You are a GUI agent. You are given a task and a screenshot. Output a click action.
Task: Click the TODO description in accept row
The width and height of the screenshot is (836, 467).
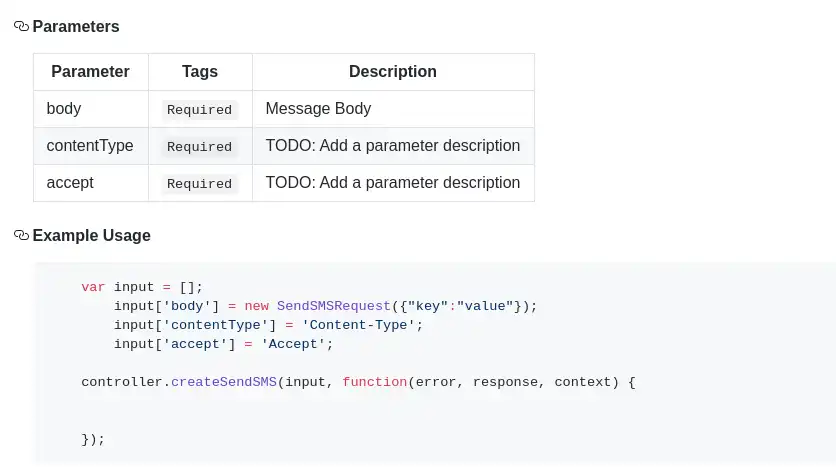(392, 183)
